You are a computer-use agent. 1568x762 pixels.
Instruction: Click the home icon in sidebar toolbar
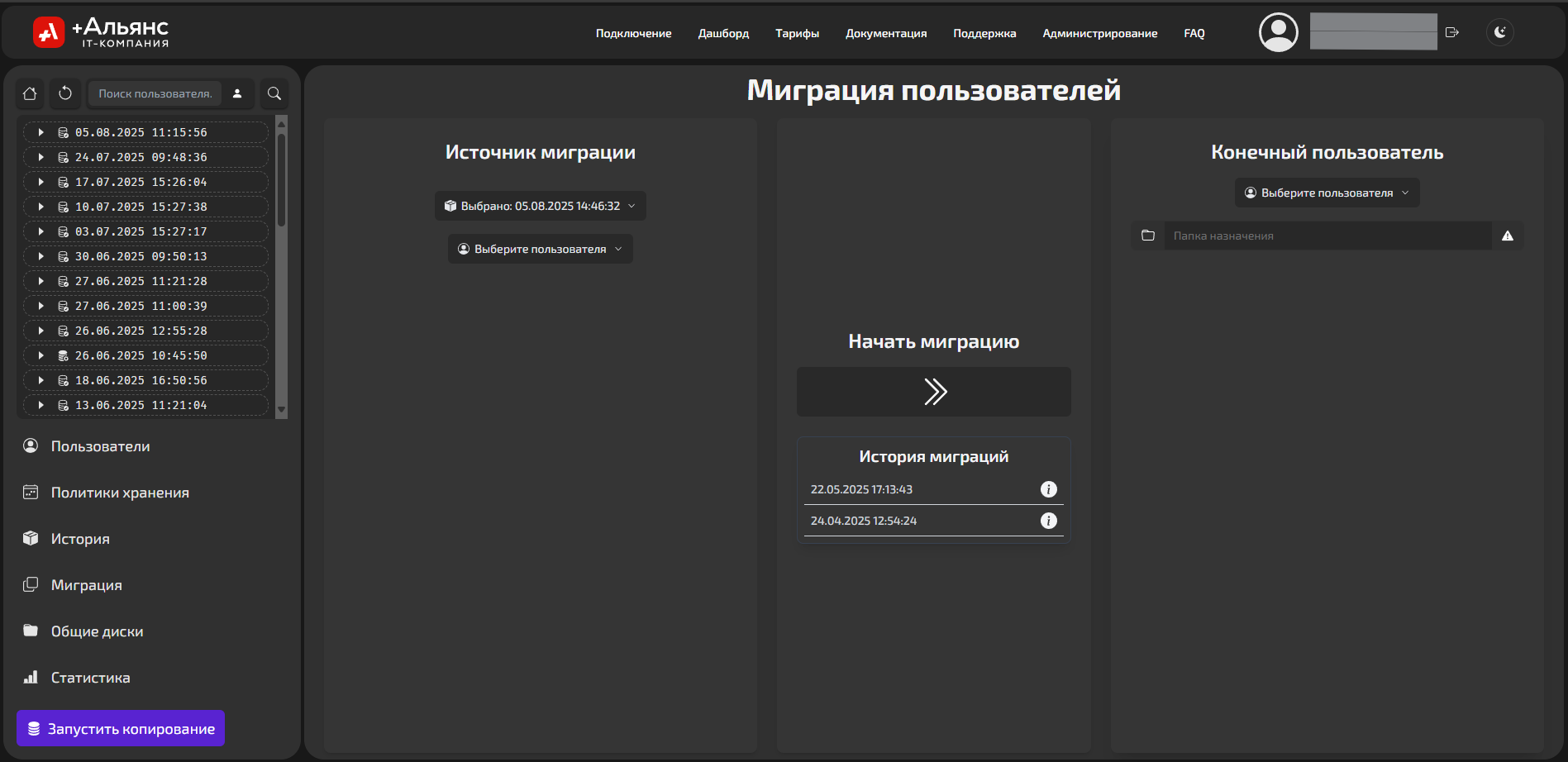coord(30,93)
